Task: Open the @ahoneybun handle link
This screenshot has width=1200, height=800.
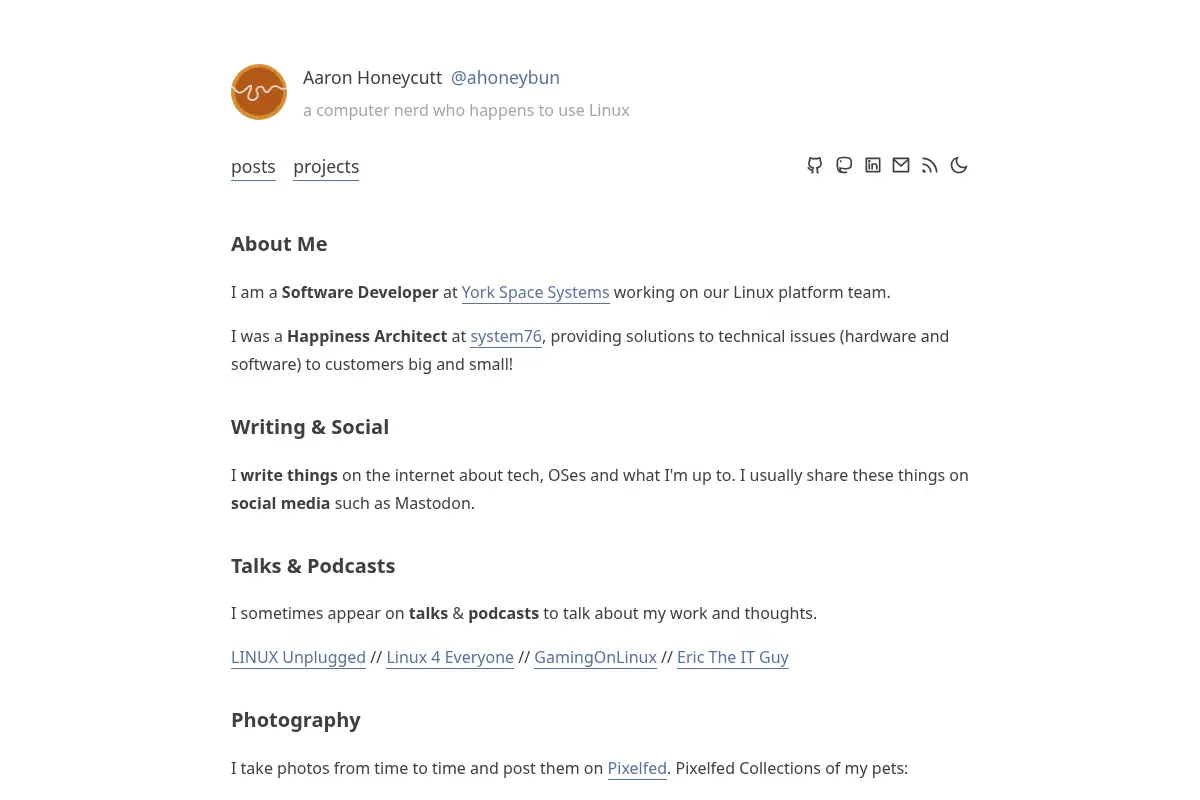Action: coord(505,78)
